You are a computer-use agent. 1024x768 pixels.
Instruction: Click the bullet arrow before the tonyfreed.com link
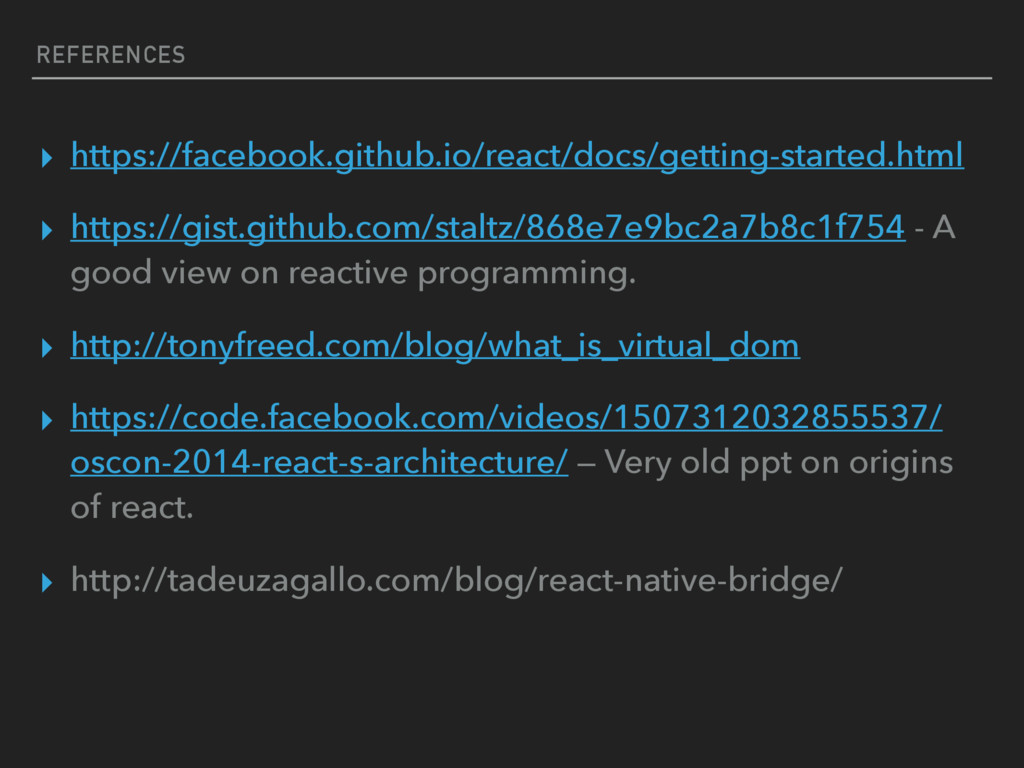[x=43, y=347]
